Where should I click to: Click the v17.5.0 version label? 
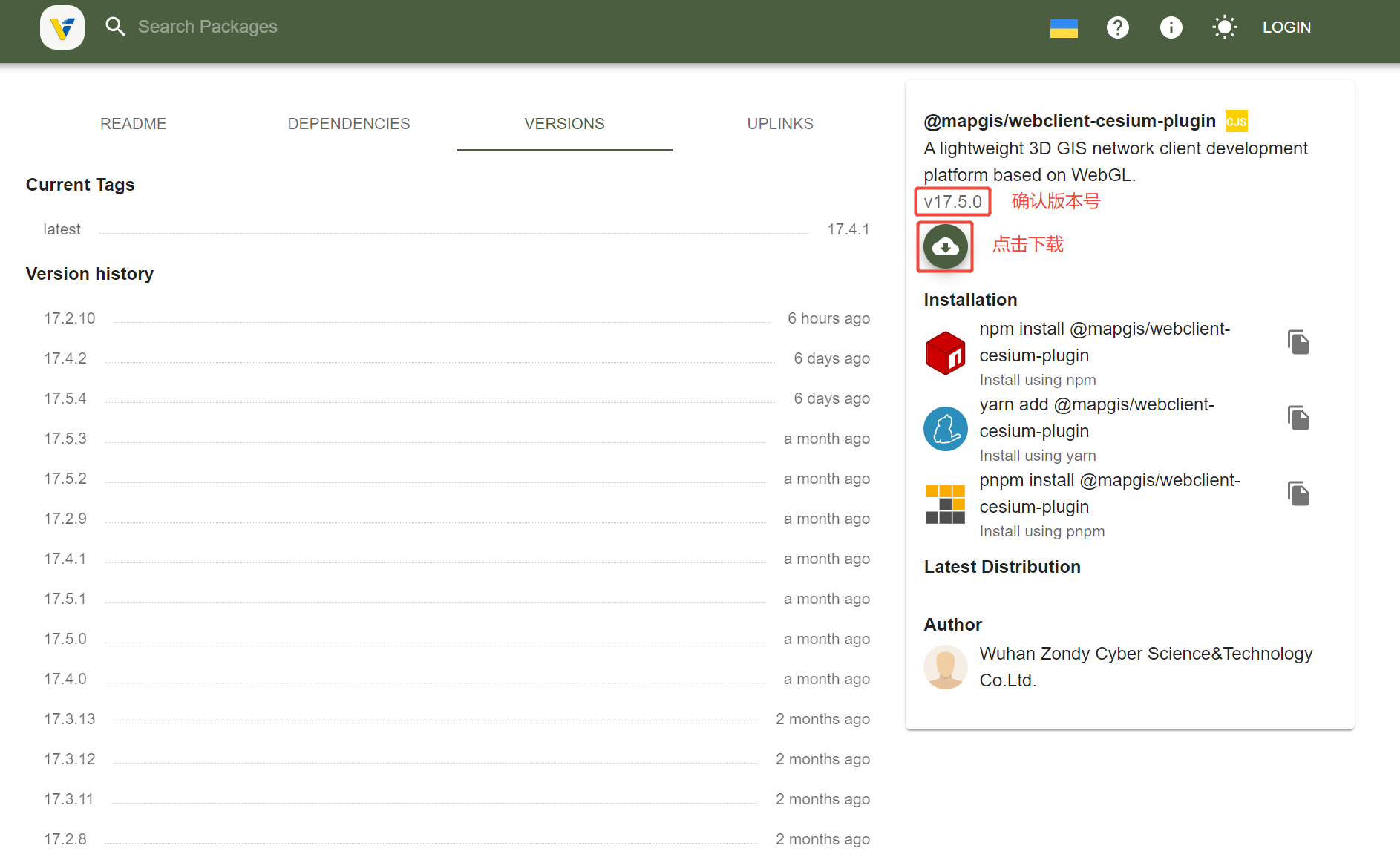click(952, 202)
